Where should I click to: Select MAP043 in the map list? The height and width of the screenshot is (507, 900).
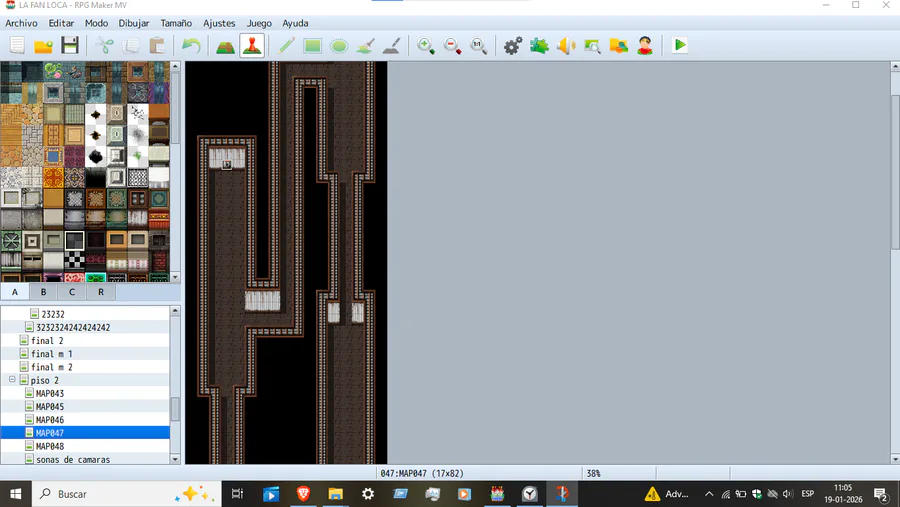coord(50,393)
